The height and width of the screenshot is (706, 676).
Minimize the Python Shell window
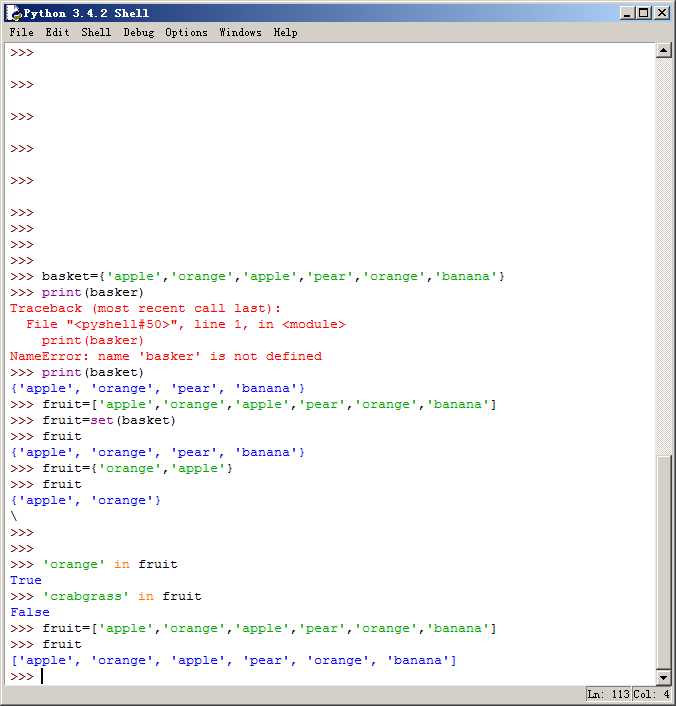click(x=627, y=13)
